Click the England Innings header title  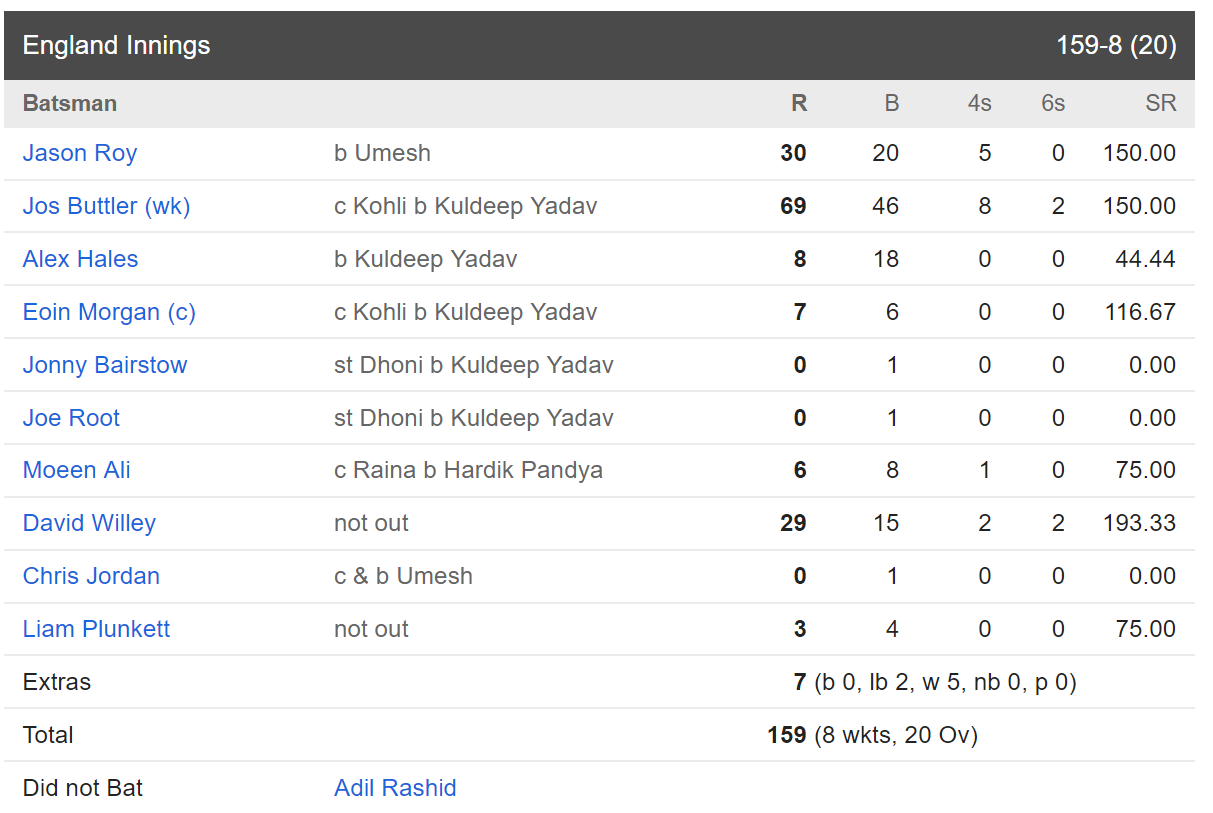116,45
